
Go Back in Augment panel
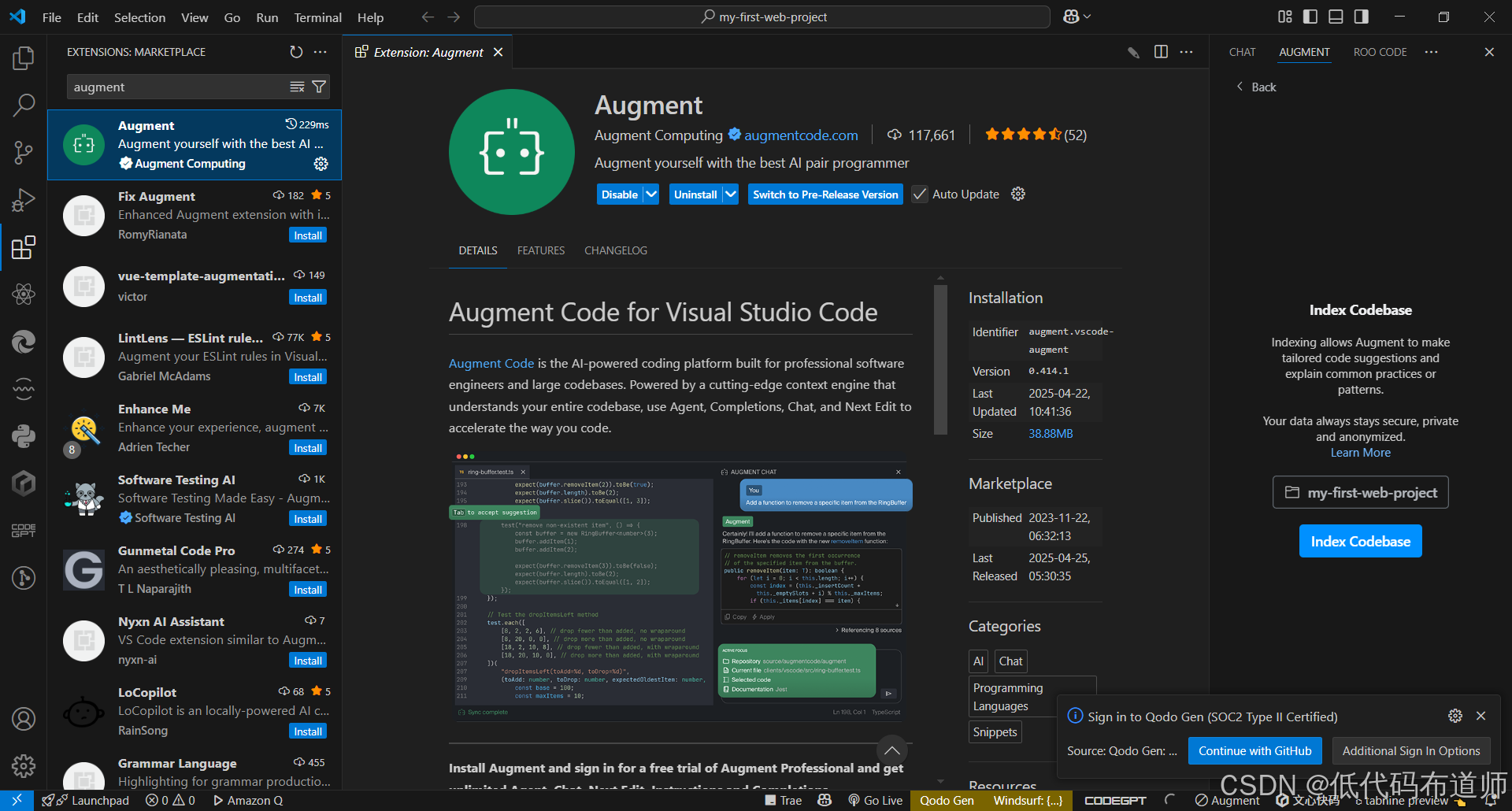pyautogui.click(x=1256, y=87)
